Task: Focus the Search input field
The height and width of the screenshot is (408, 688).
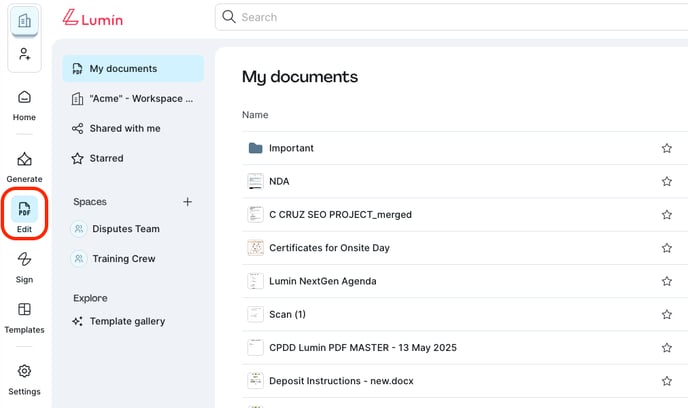Action: click(x=451, y=17)
